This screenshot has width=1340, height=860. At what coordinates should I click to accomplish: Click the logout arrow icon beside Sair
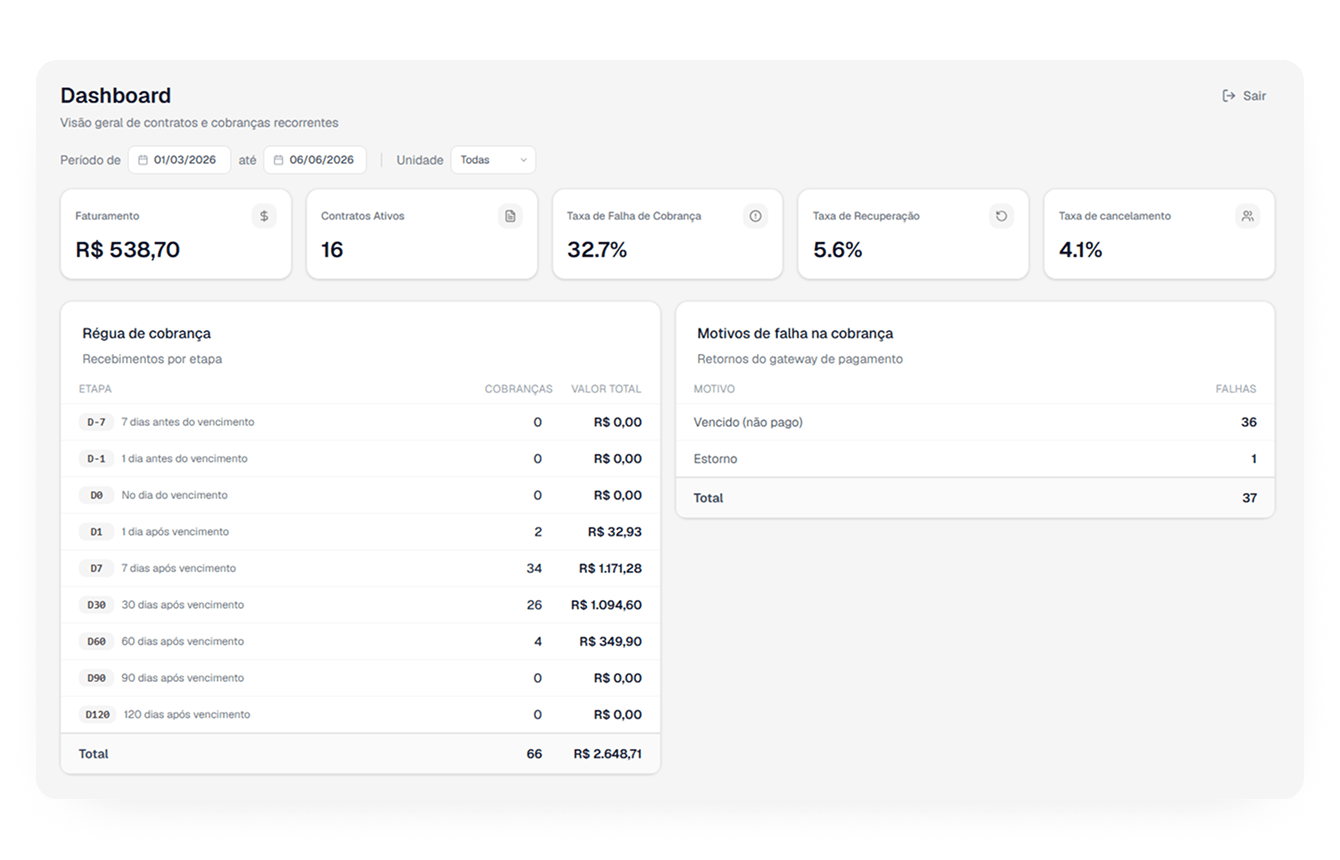(1229, 96)
